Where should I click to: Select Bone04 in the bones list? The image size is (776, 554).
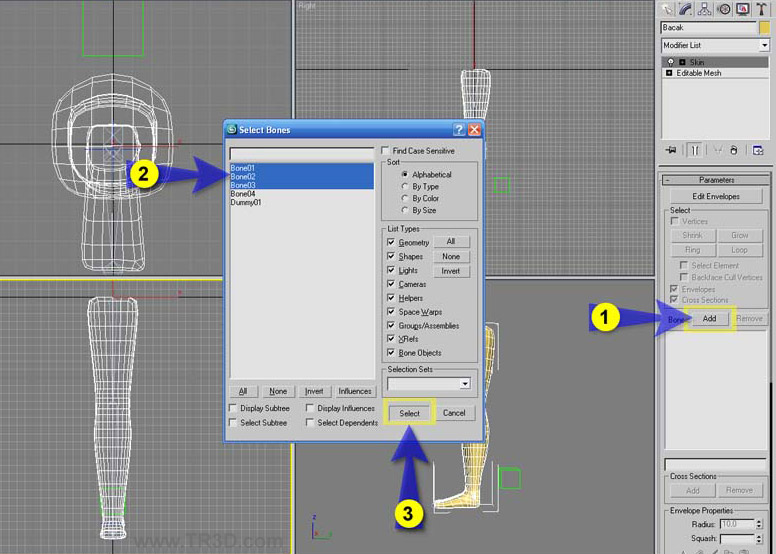tap(243, 194)
